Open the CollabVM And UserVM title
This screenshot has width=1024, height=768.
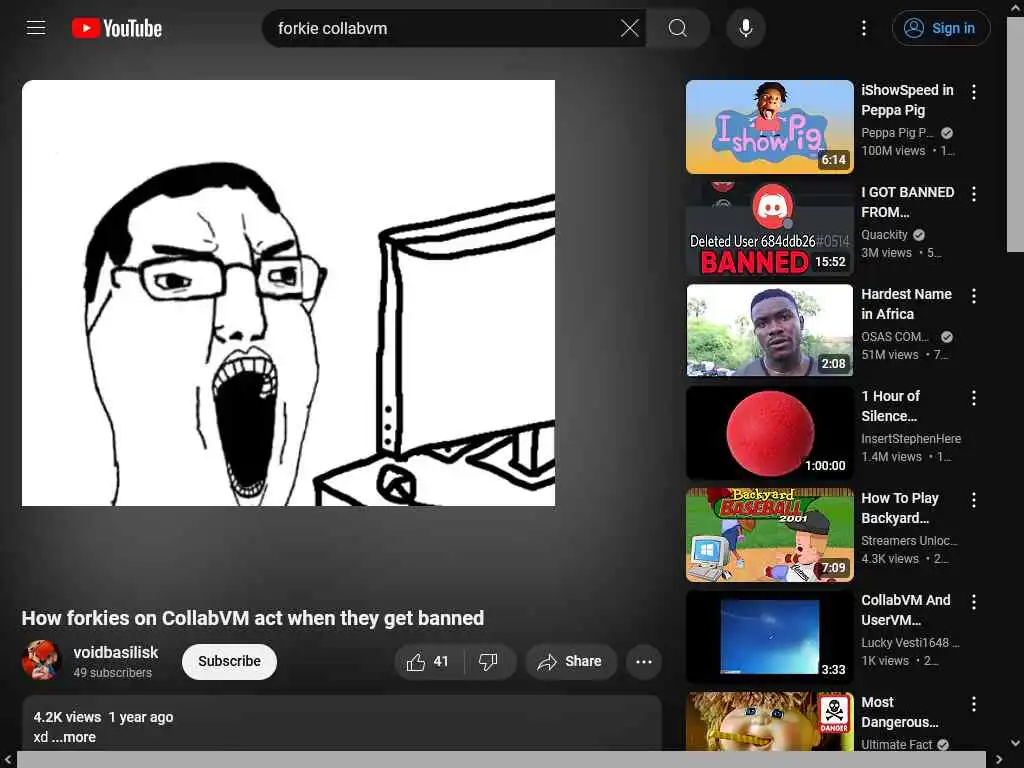[x=906, y=609]
